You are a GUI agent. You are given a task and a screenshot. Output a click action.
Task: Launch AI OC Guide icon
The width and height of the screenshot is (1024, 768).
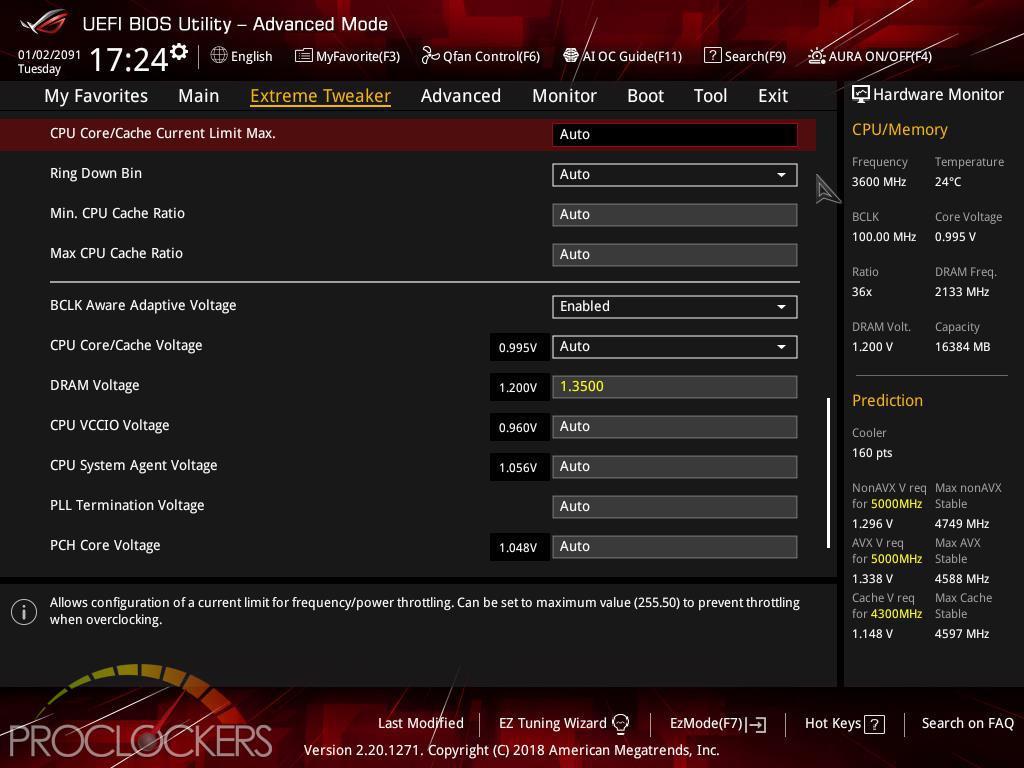(x=571, y=56)
